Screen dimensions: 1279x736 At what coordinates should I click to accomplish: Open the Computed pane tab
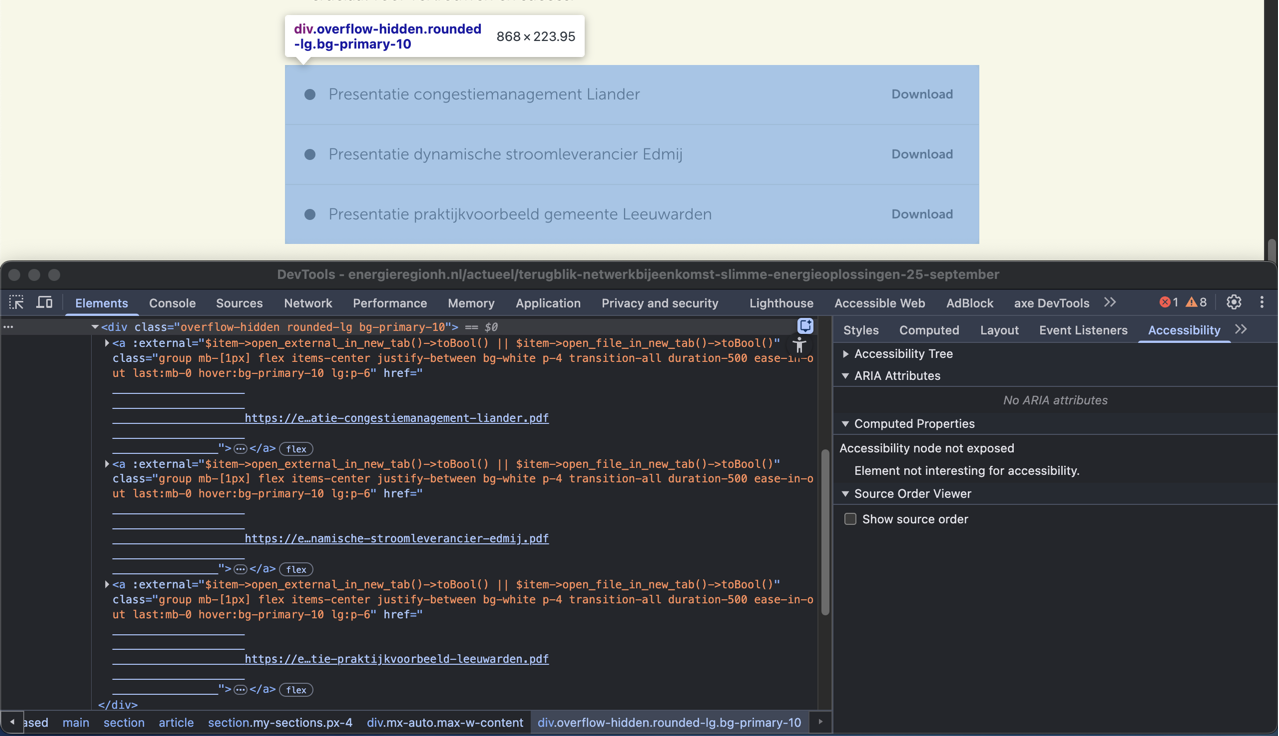(928, 330)
